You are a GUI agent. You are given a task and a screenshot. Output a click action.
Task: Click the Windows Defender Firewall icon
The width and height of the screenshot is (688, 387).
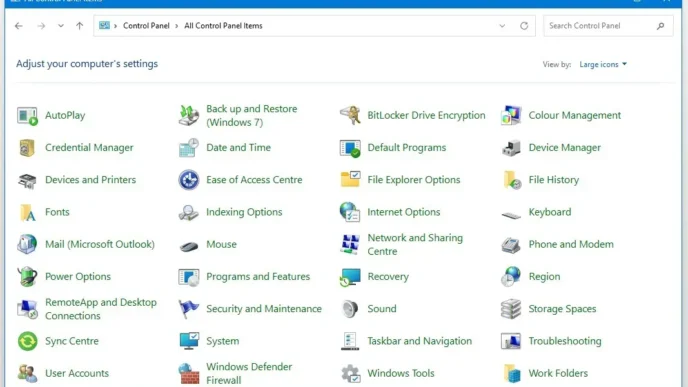pos(189,373)
